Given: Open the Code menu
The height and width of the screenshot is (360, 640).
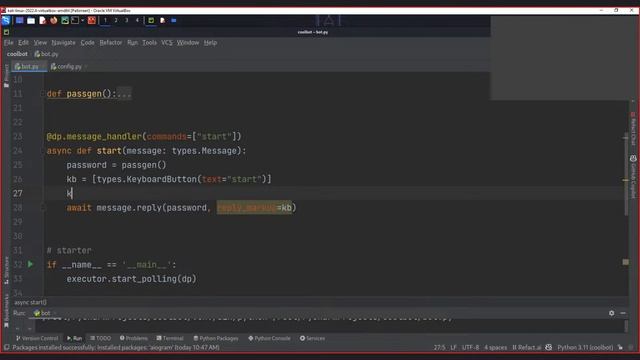Looking at the screenshot, I should [x=87, y=42].
